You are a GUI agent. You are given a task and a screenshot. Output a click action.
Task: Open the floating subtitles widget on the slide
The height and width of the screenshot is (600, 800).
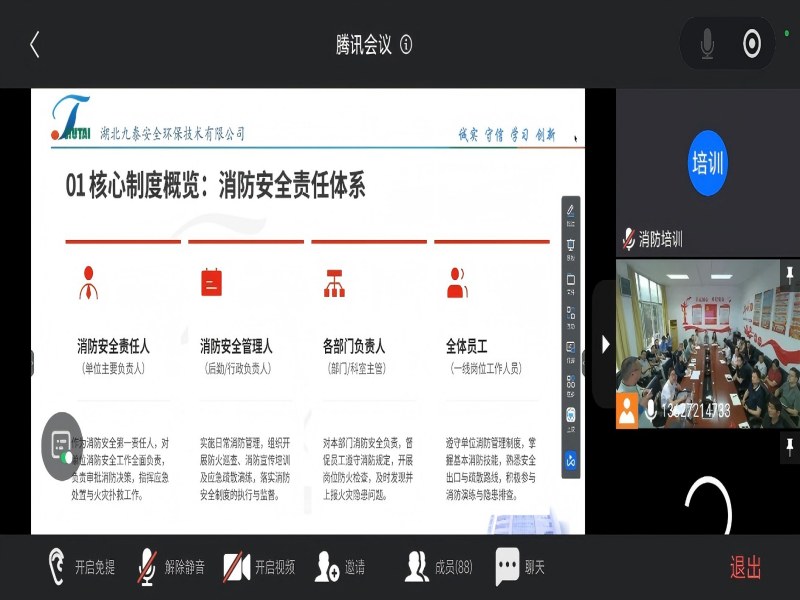pos(62,446)
